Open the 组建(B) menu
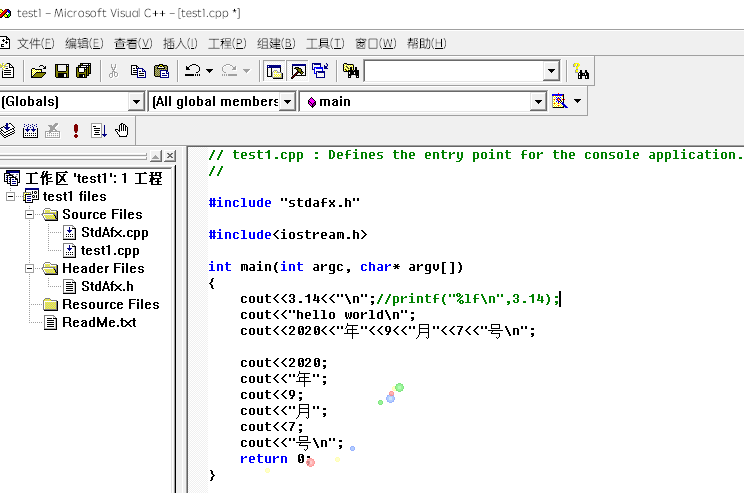The height and width of the screenshot is (493, 744). pos(276,44)
